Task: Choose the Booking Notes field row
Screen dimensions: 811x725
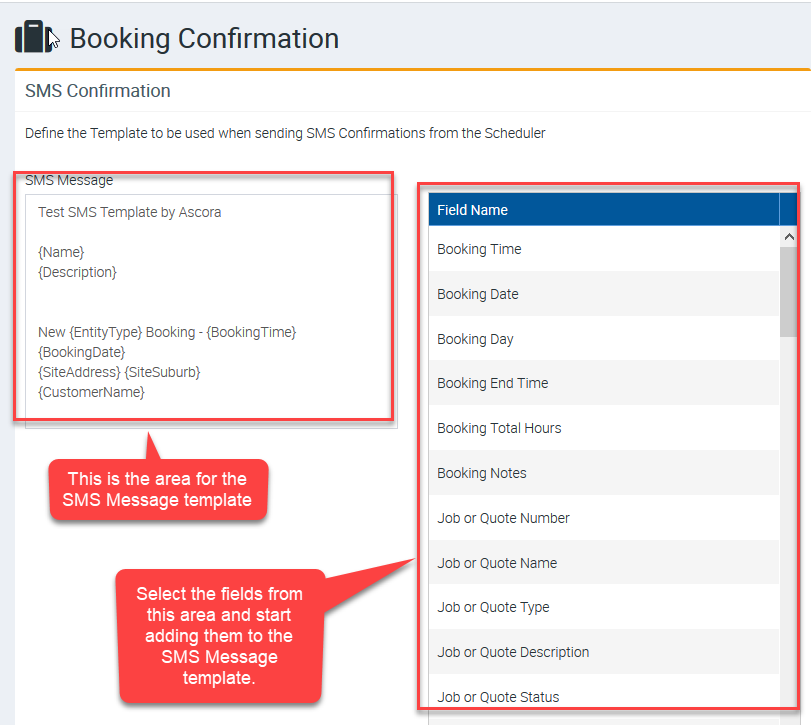Action: 482,473
